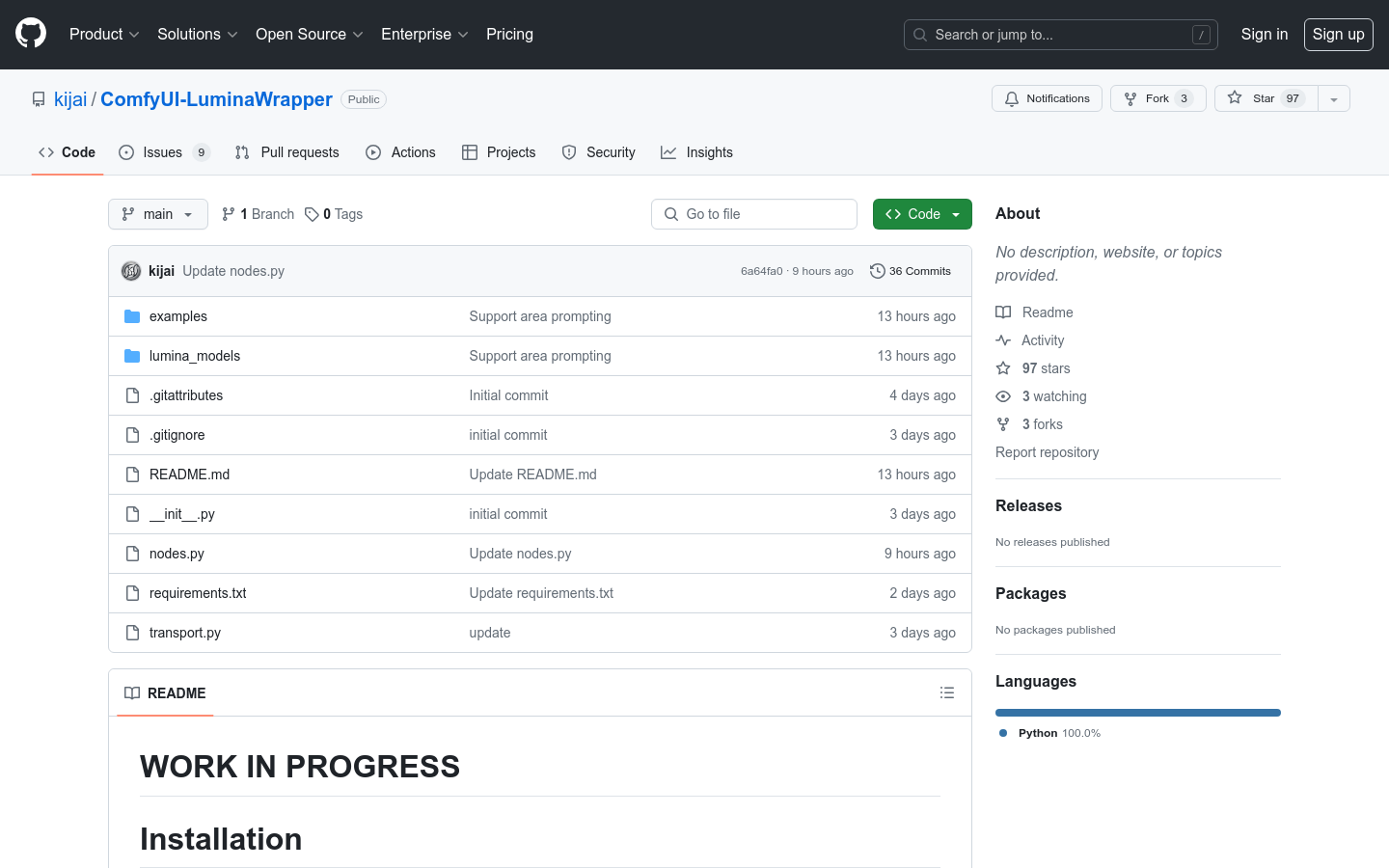Click the lumina_models folder icon
Screen dimensions: 1389x868
(132, 356)
